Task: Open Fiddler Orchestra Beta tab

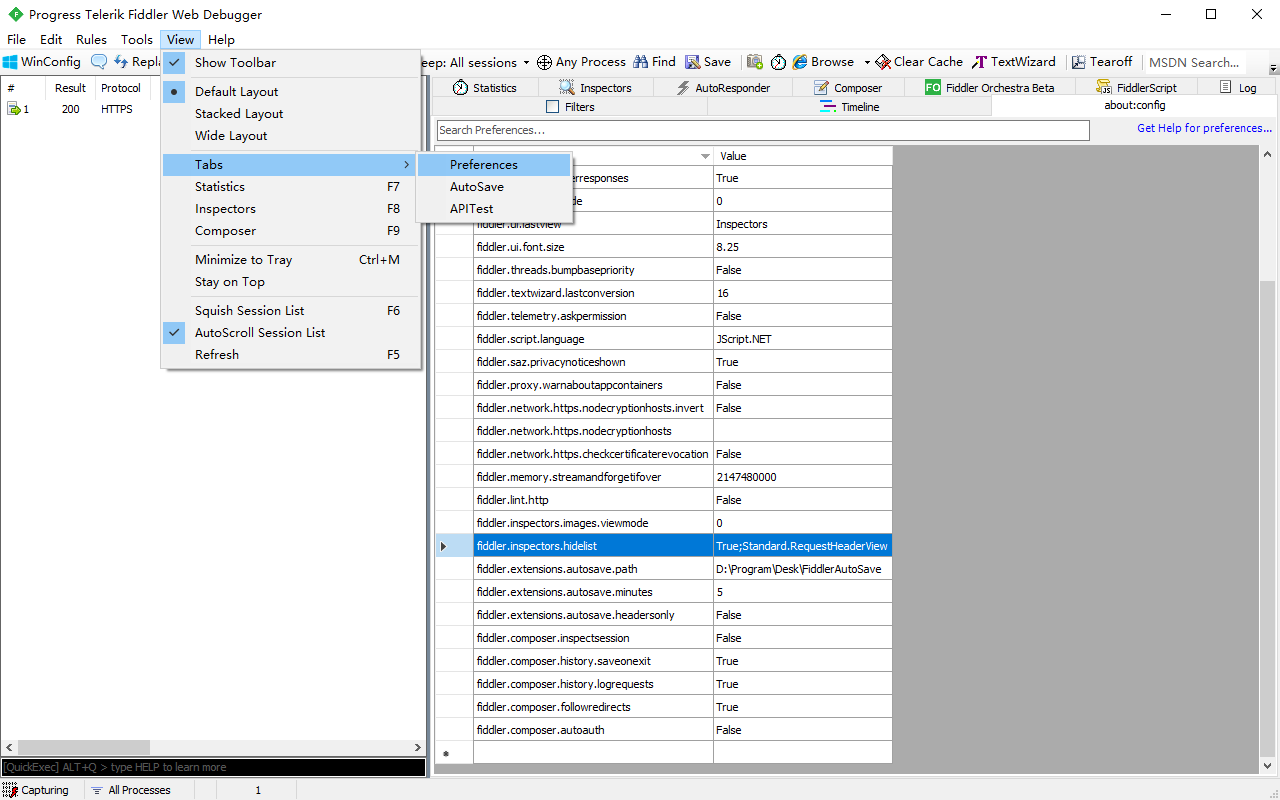Action: click(x=989, y=88)
